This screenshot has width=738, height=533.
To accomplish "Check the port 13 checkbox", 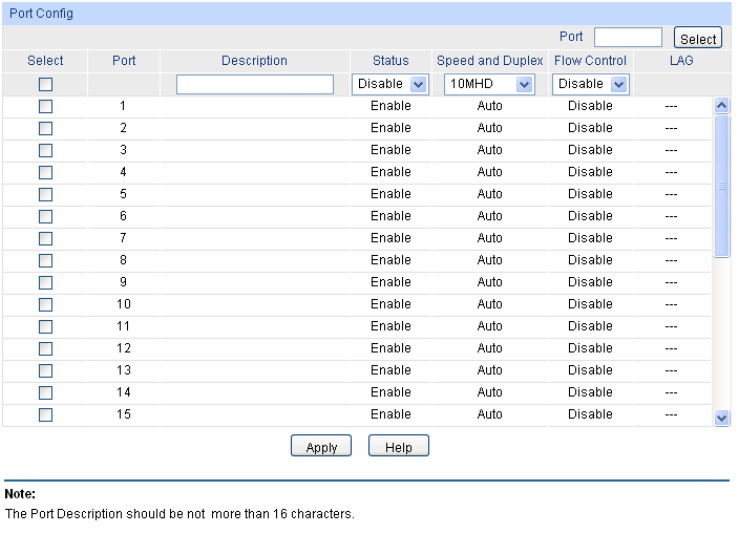I will pyautogui.click(x=46, y=371).
